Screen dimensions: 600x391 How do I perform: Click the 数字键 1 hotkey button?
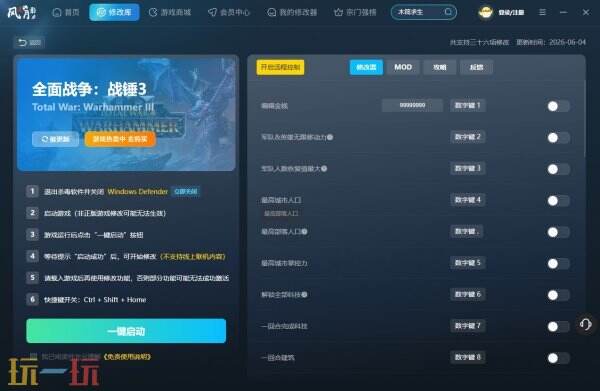click(x=468, y=105)
